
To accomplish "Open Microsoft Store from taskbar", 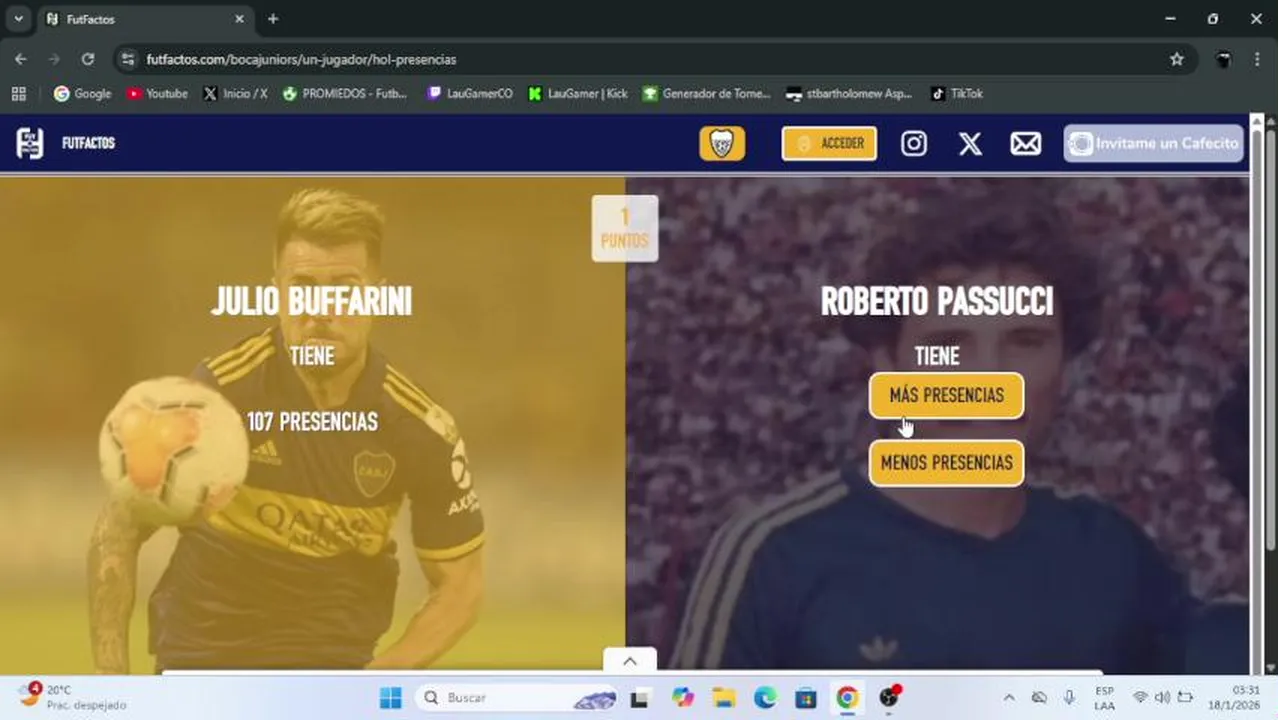I will (x=806, y=697).
